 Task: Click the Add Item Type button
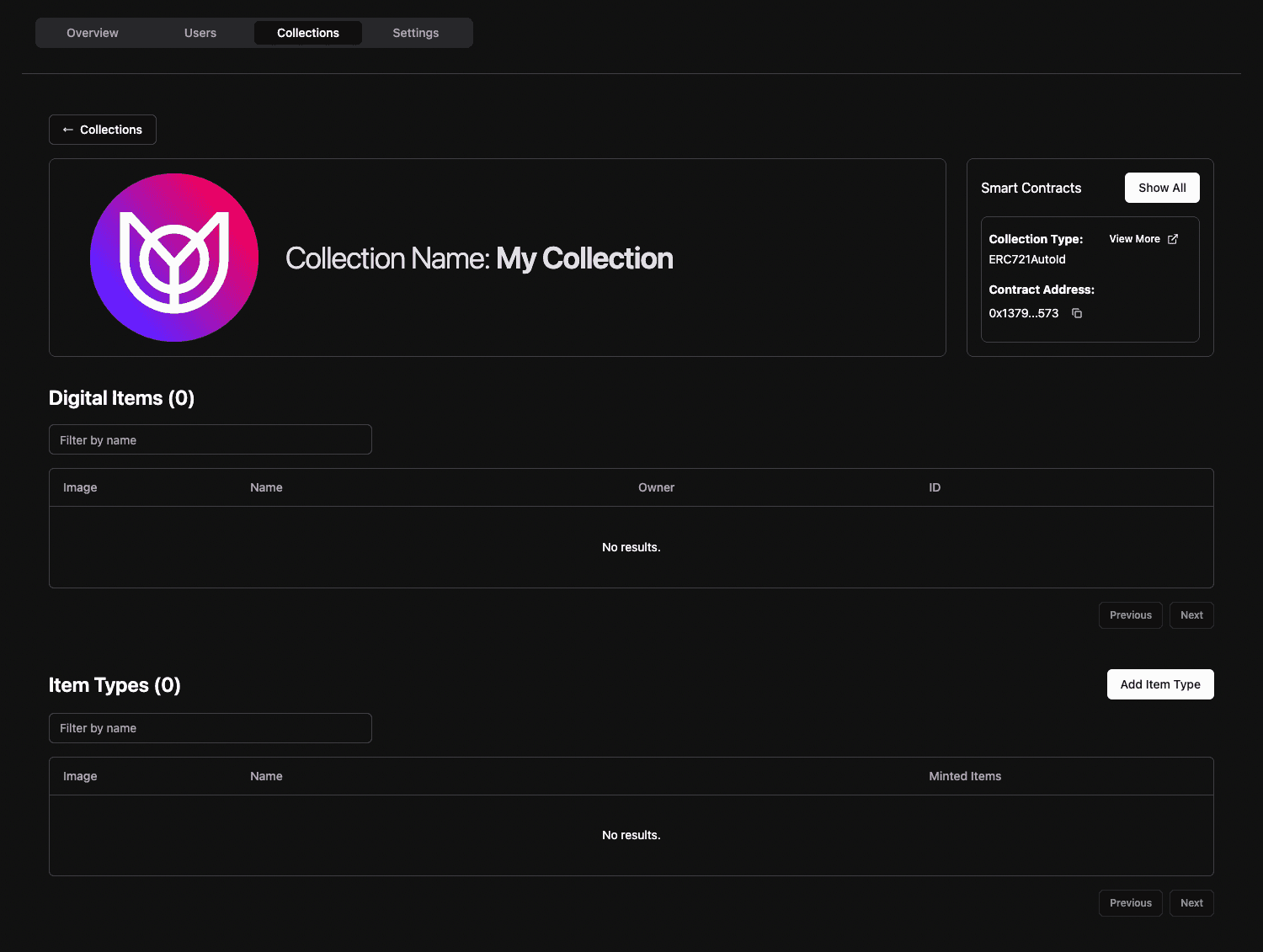1159,684
